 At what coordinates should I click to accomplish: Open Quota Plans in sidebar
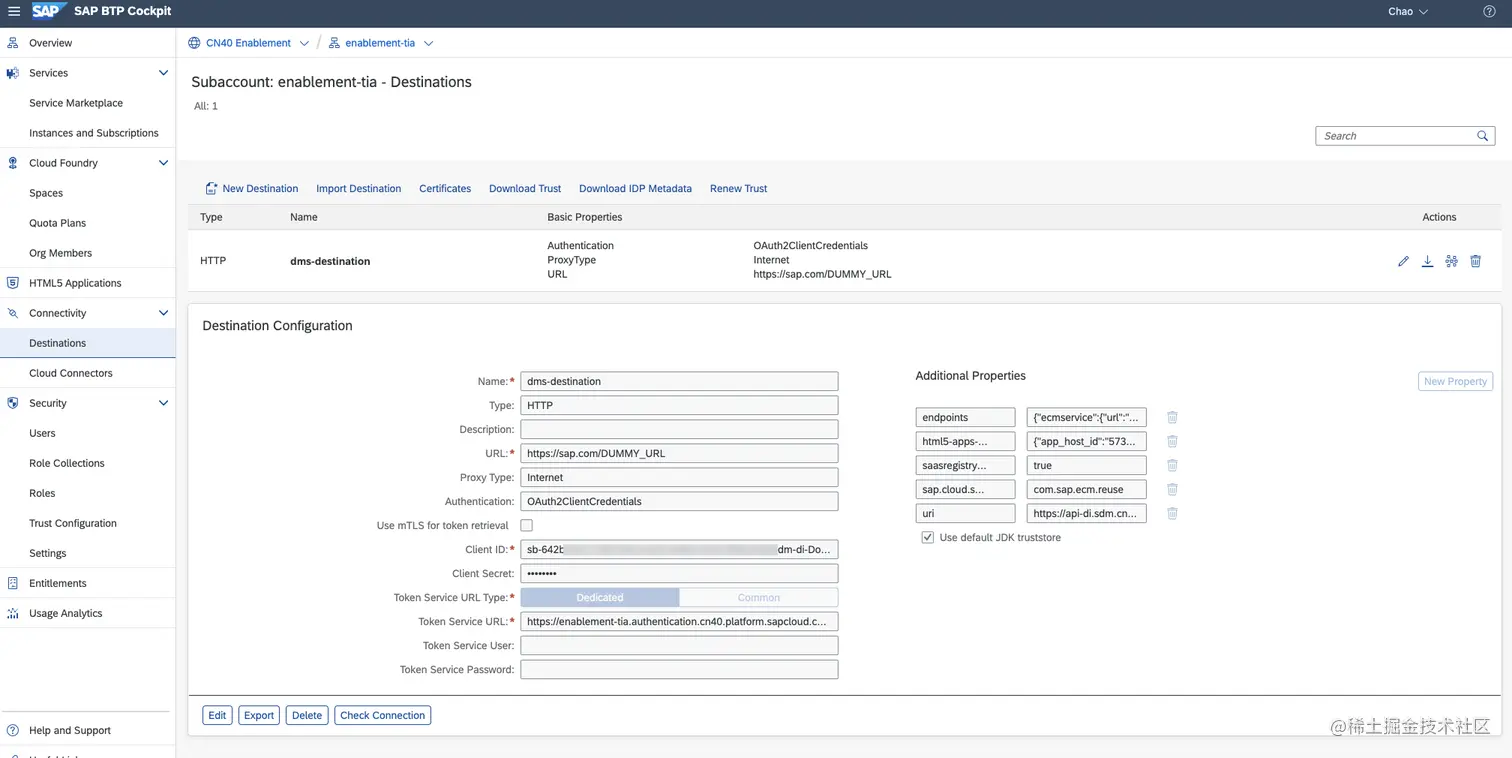58,223
